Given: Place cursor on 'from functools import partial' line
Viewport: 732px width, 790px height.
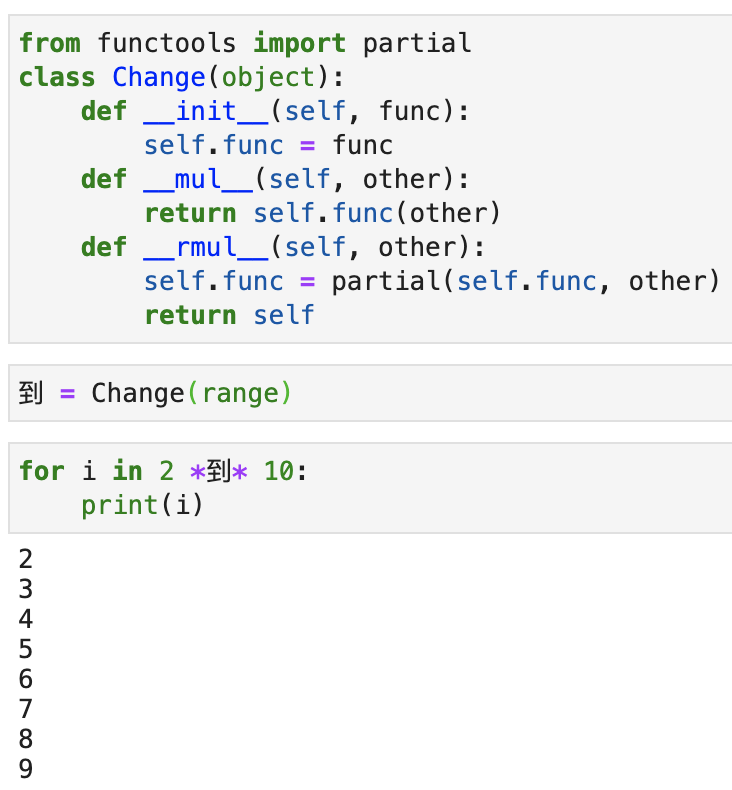Looking at the screenshot, I should (x=245, y=43).
